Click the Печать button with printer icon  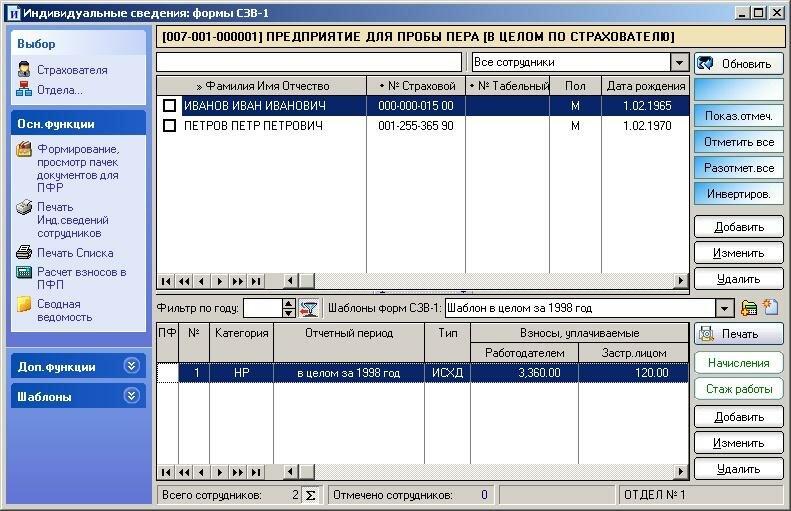(739, 334)
